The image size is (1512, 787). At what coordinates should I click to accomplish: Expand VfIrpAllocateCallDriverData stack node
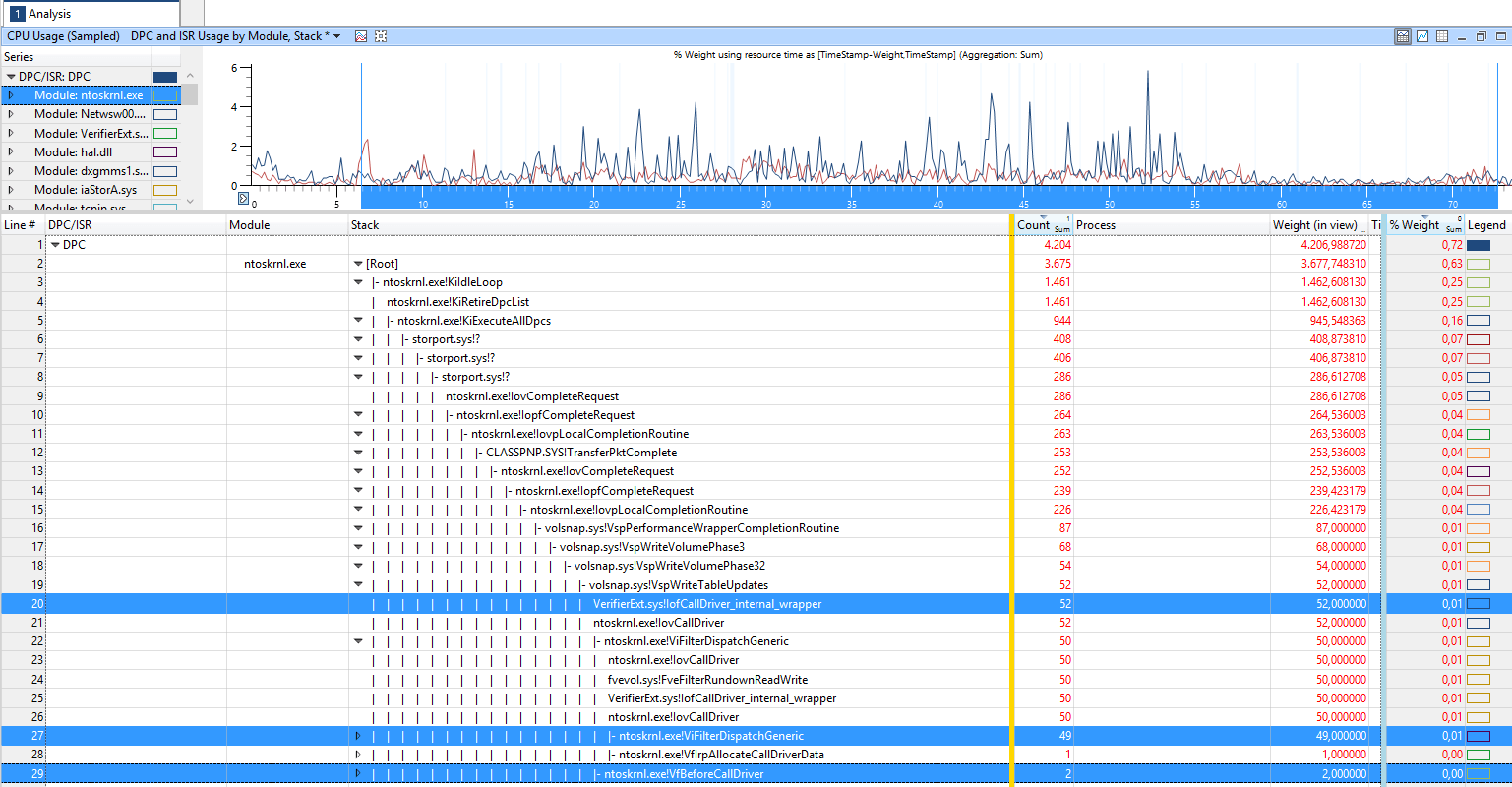tap(358, 755)
